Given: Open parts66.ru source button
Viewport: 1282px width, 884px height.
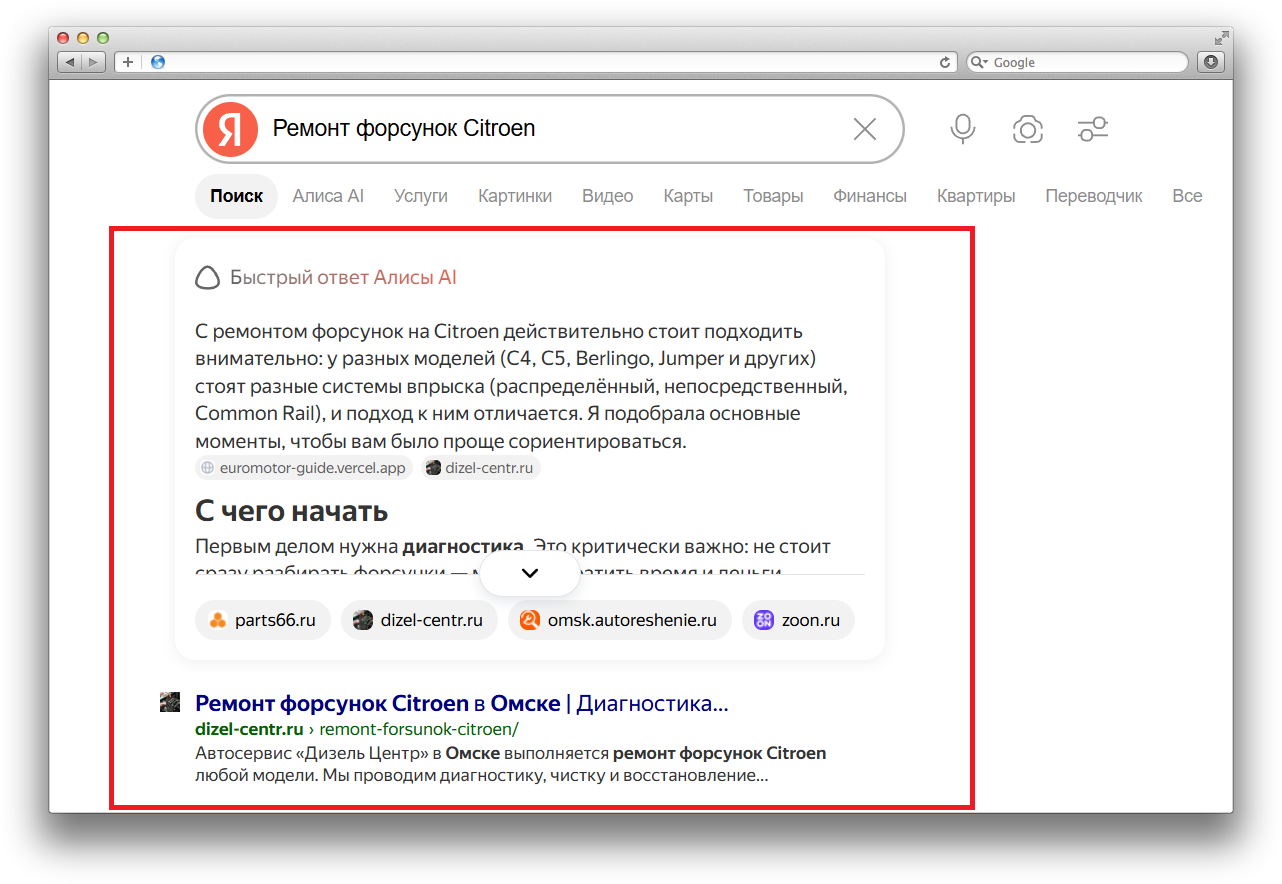Looking at the screenshot, I should (x=263, y=620).
